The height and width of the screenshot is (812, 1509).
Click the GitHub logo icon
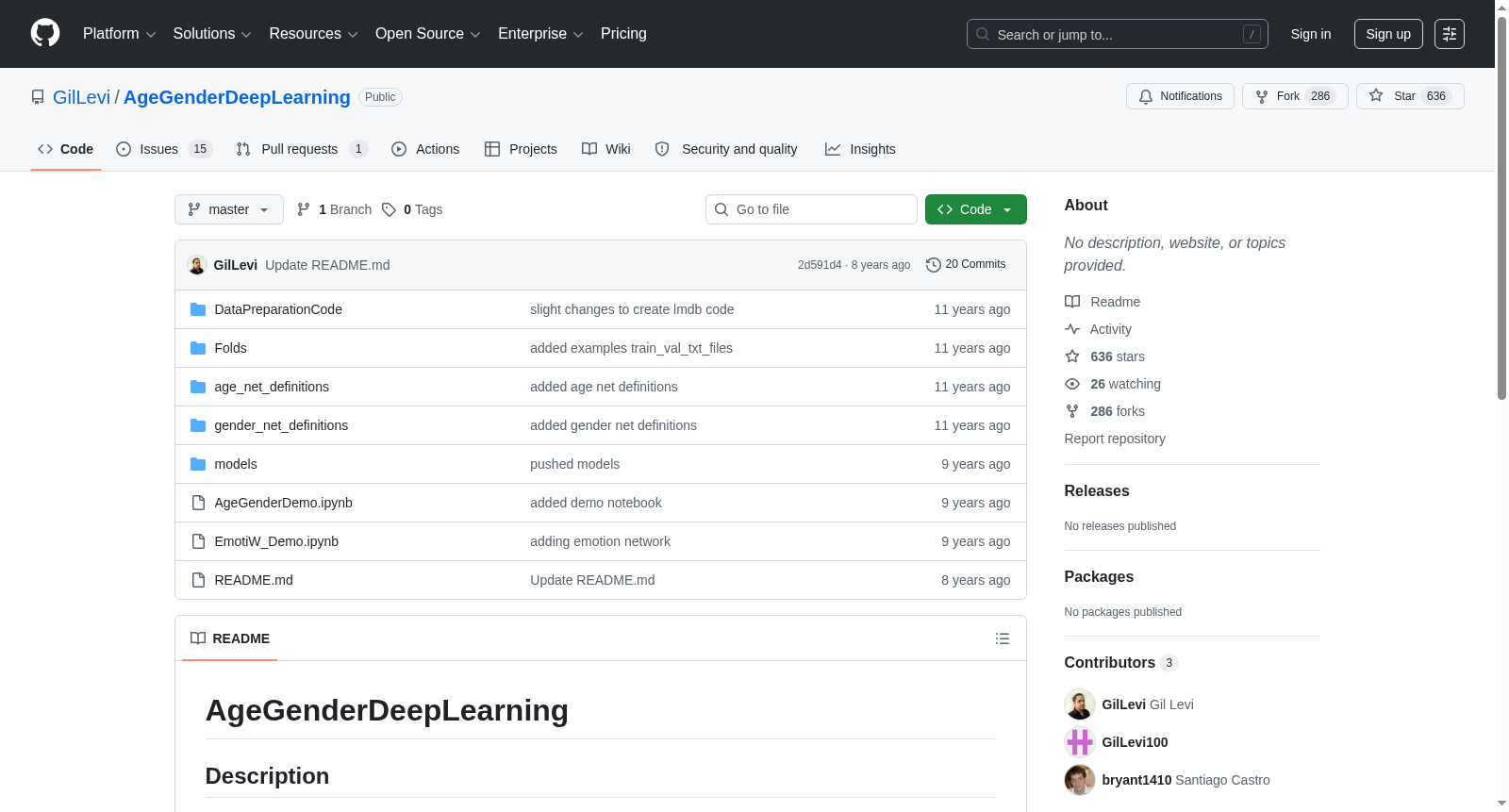pyautogui.click(x=45, y=33)
